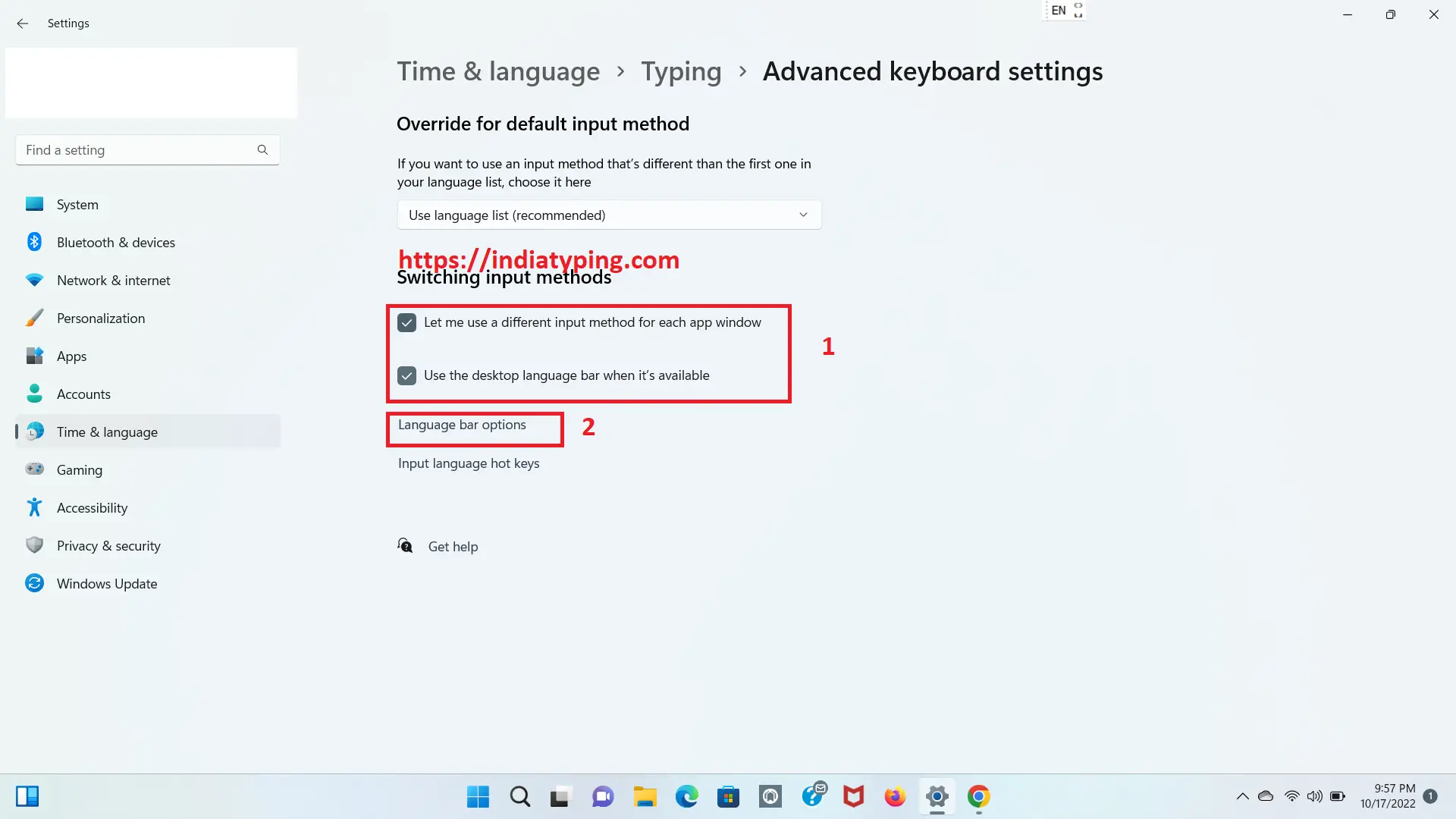The image size is (1456, 819).
Task: Open Privacy & security settings
Action: coord(108,545)
